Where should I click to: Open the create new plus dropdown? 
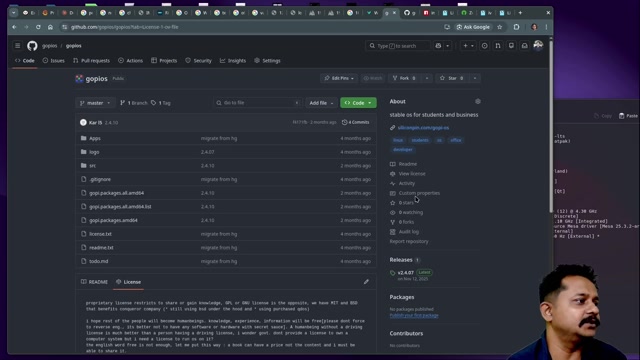coord(468,46)
